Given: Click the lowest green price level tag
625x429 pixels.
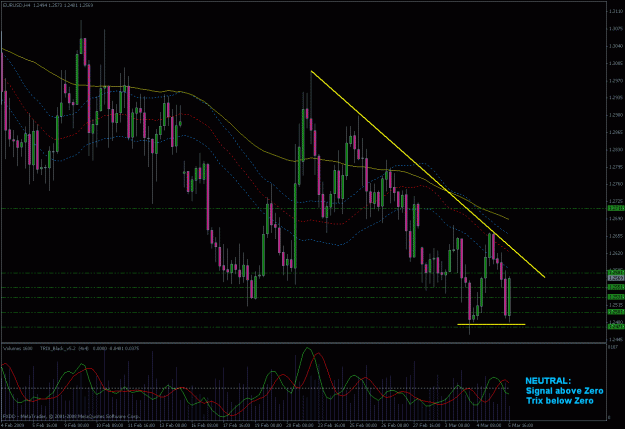Looking at the screenshot, I should tap(616, 327).
